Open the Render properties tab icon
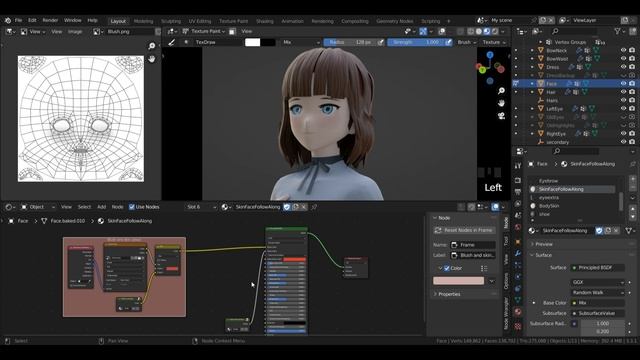 518,180
